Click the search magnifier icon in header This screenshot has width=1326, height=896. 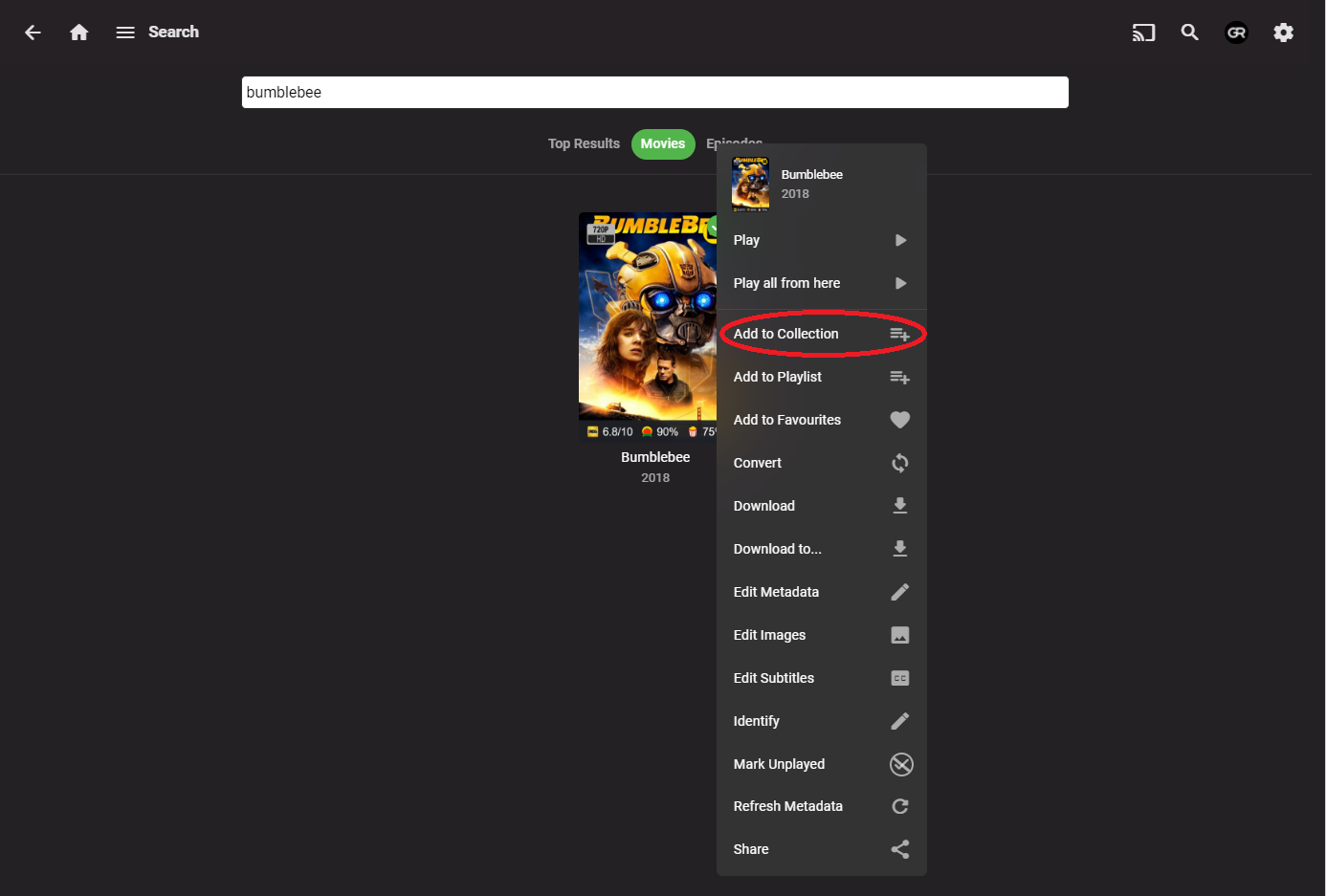point(1189,33)
